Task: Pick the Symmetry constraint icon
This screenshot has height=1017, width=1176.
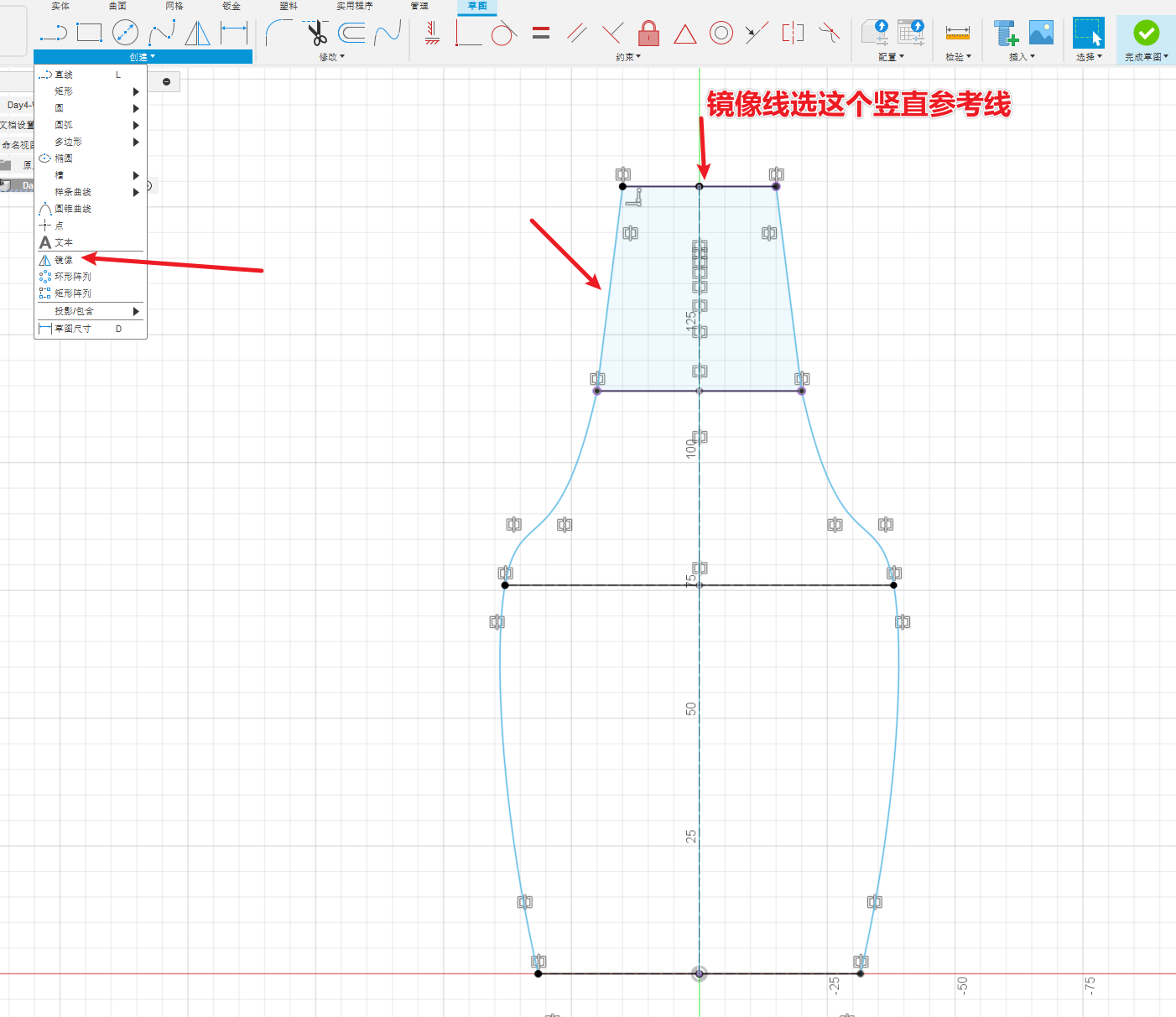Action: coord(793,34)
